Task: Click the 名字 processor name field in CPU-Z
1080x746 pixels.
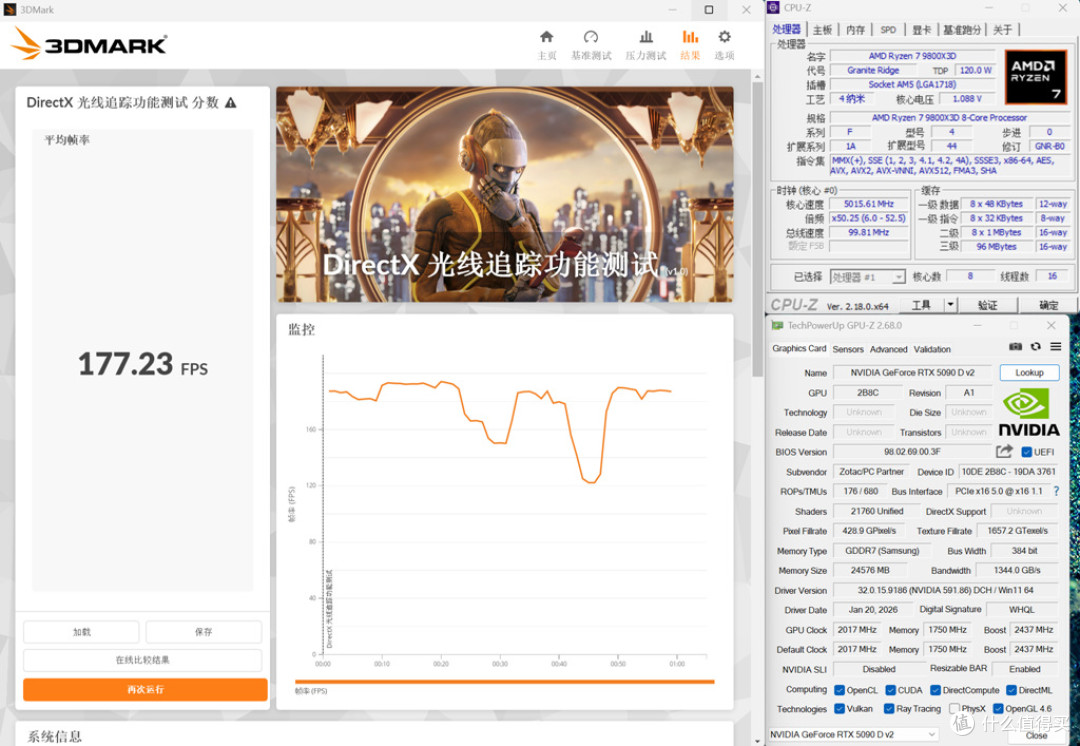Action: click(x=912, y=56)
